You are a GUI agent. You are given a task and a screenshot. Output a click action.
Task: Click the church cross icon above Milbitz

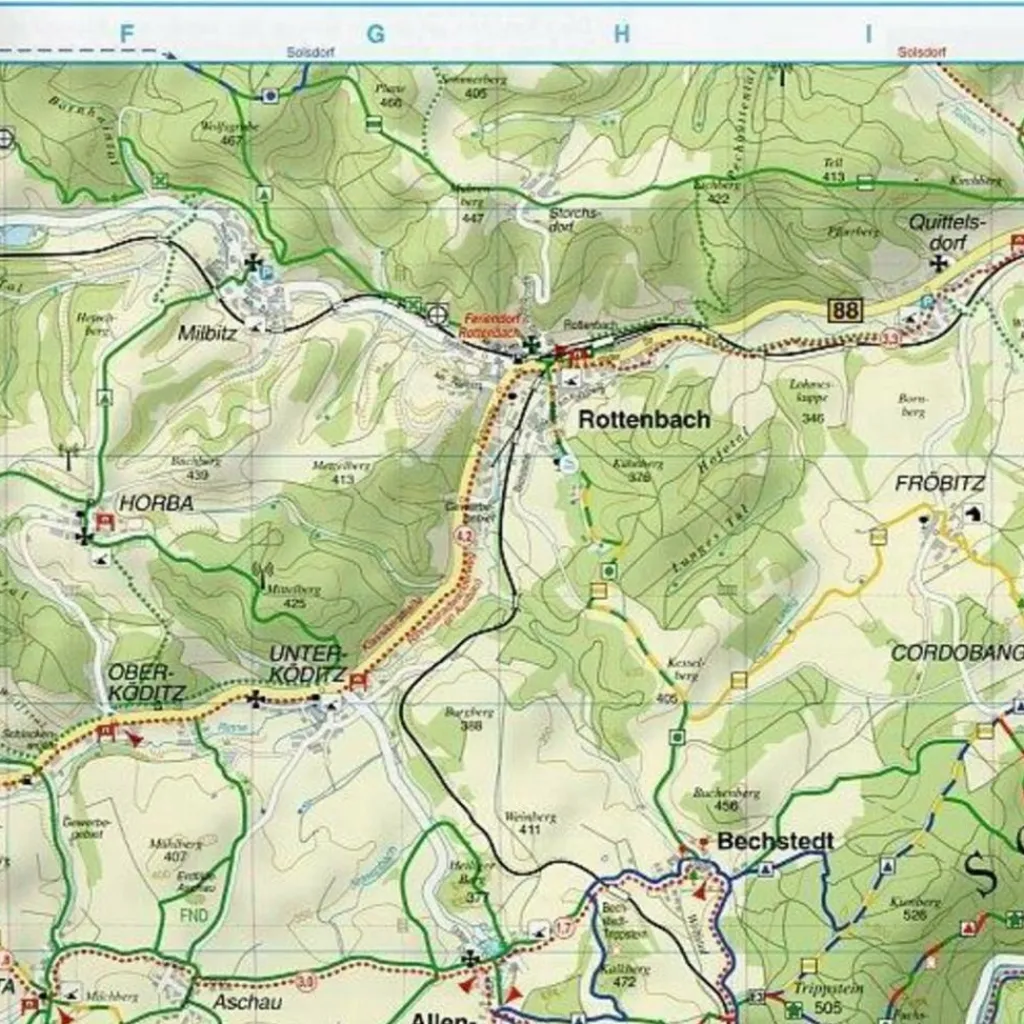[254, 262]
